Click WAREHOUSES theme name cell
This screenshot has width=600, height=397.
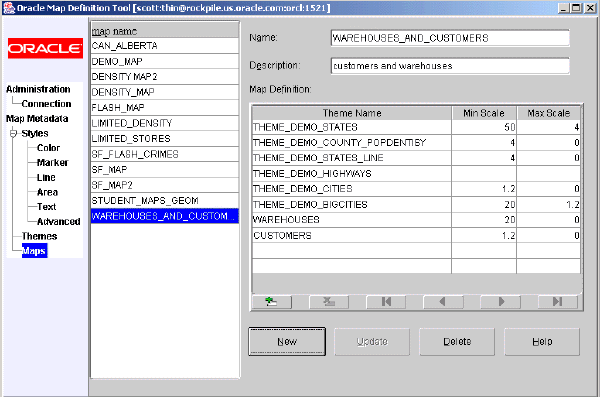(352, 220)
